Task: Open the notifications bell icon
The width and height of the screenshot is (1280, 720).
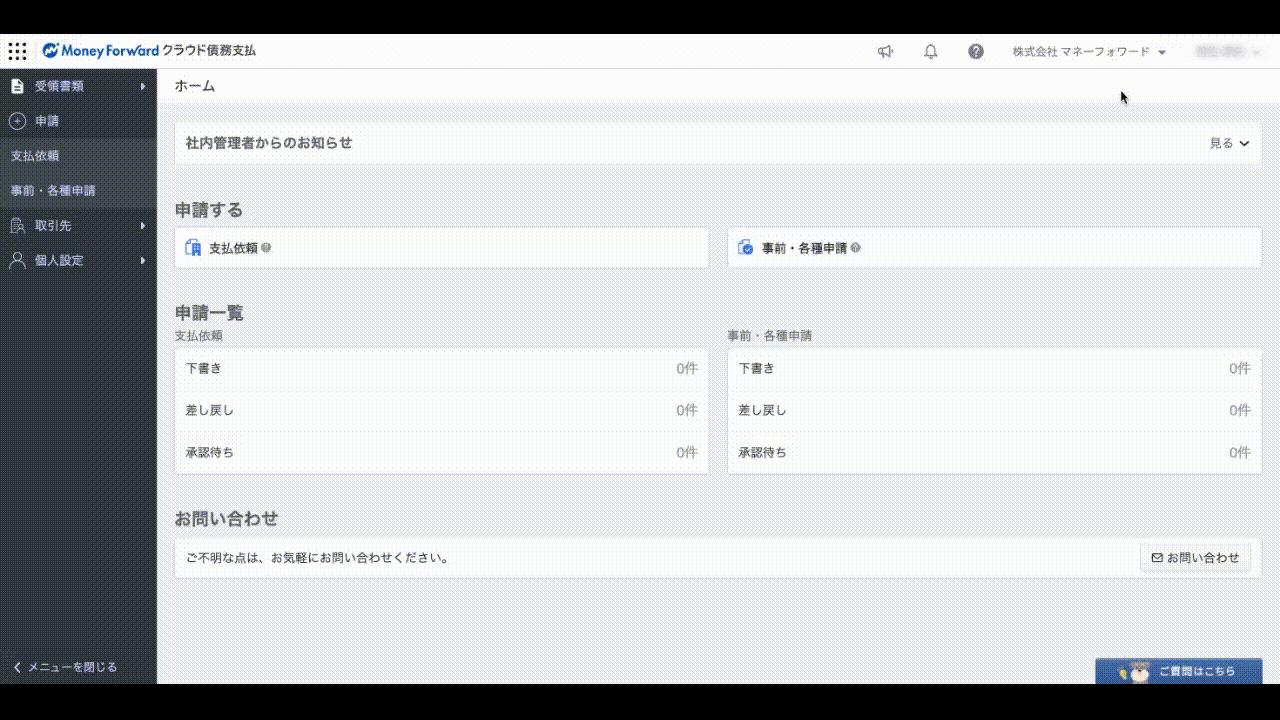Action: pos(931,52)
